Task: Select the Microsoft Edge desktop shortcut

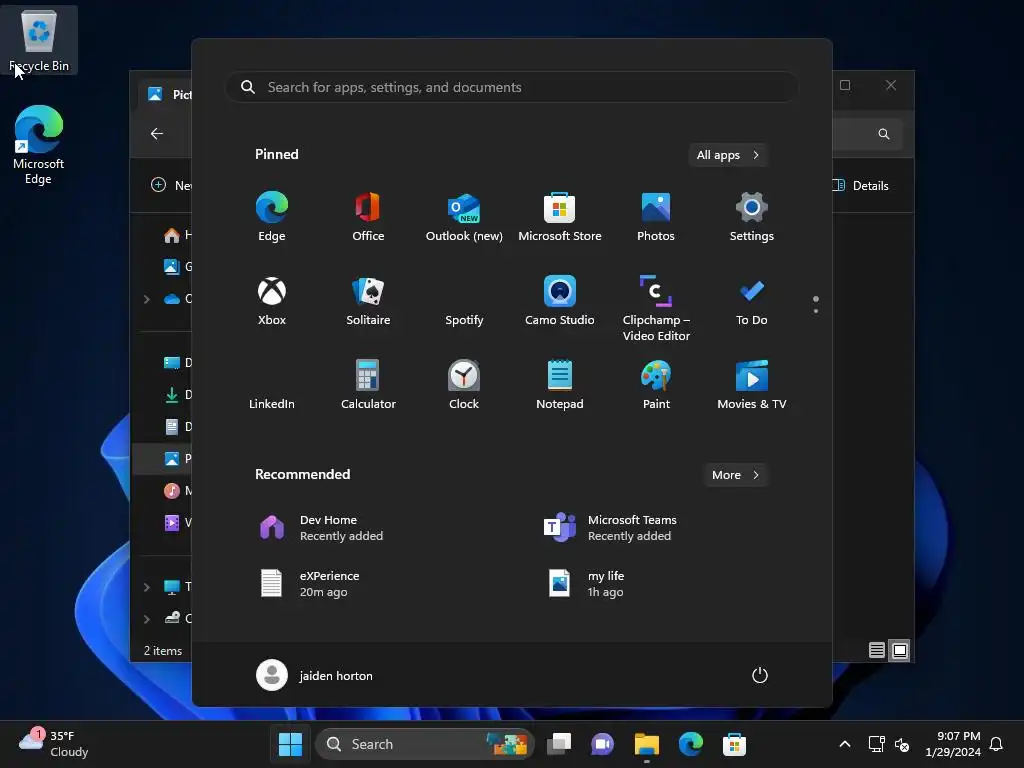Action: [x=39, y=145]
